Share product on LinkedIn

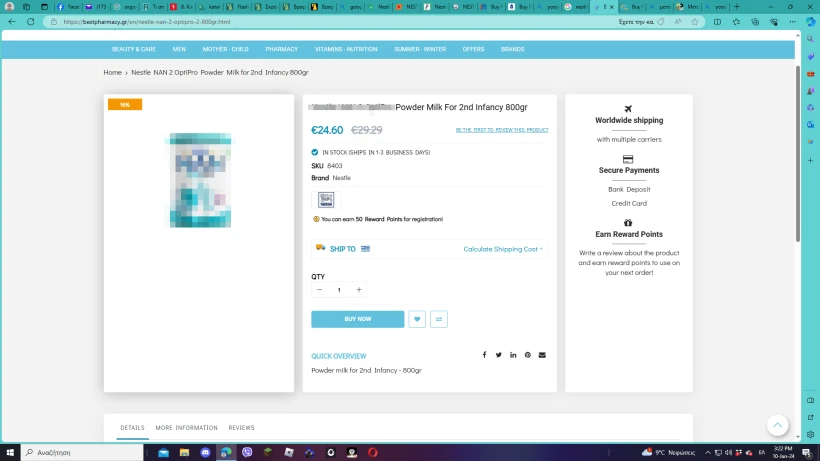513,355
